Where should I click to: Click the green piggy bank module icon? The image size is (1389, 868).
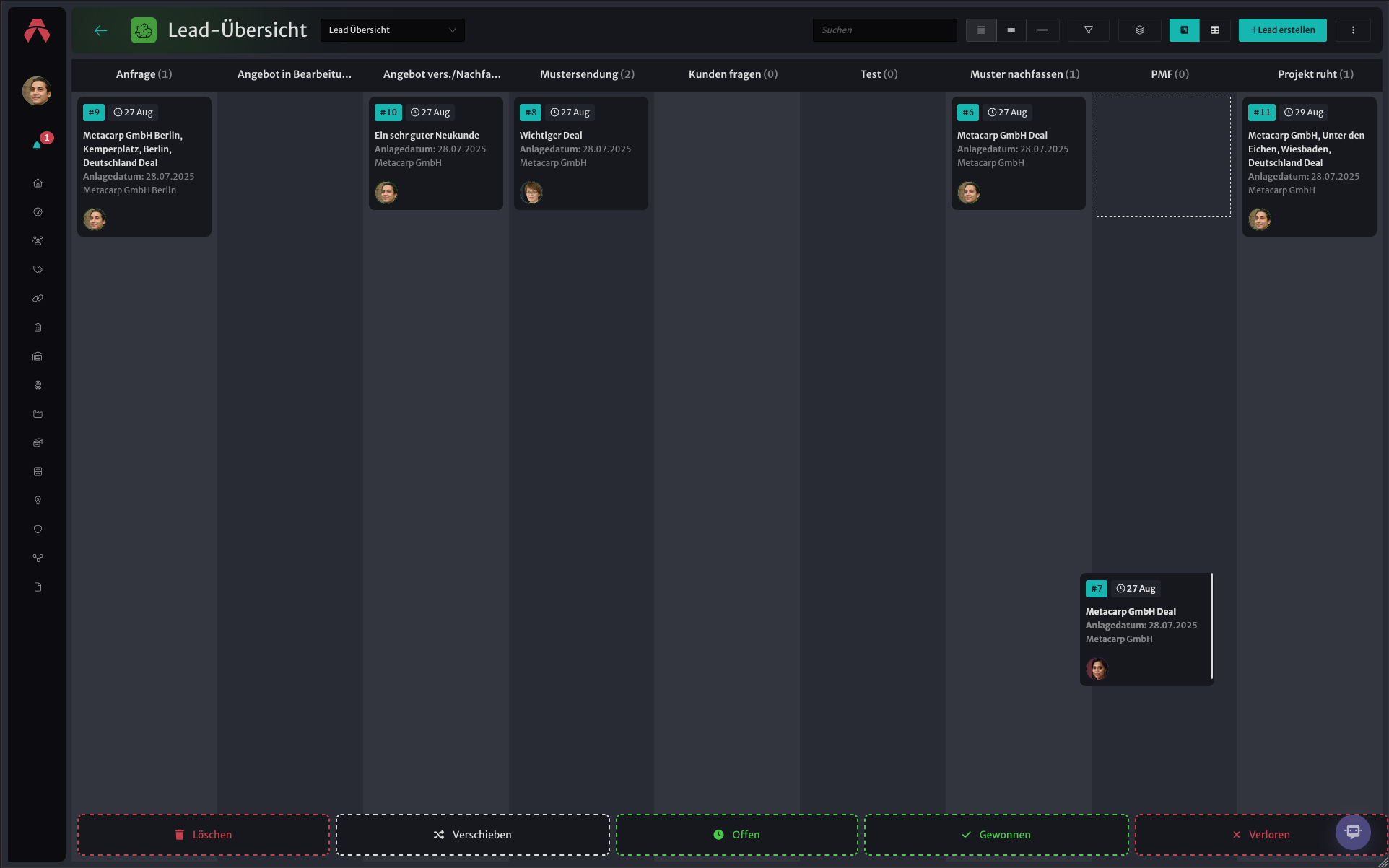tap(144, 30)
